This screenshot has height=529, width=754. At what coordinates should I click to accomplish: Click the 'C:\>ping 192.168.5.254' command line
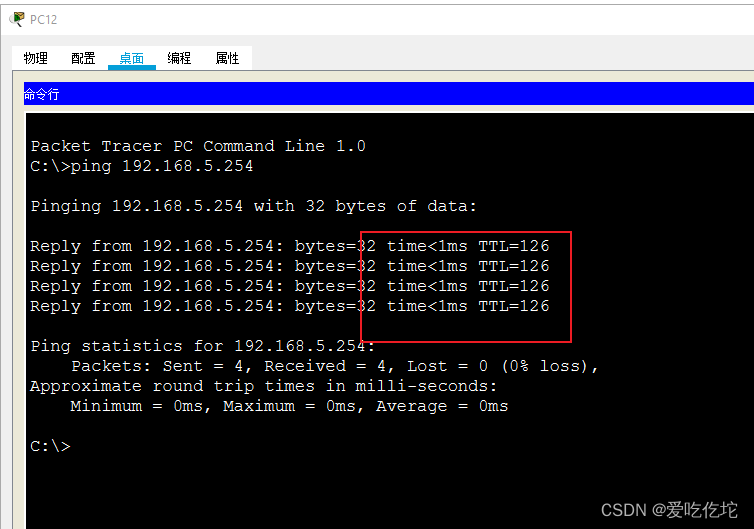[141, 166]
